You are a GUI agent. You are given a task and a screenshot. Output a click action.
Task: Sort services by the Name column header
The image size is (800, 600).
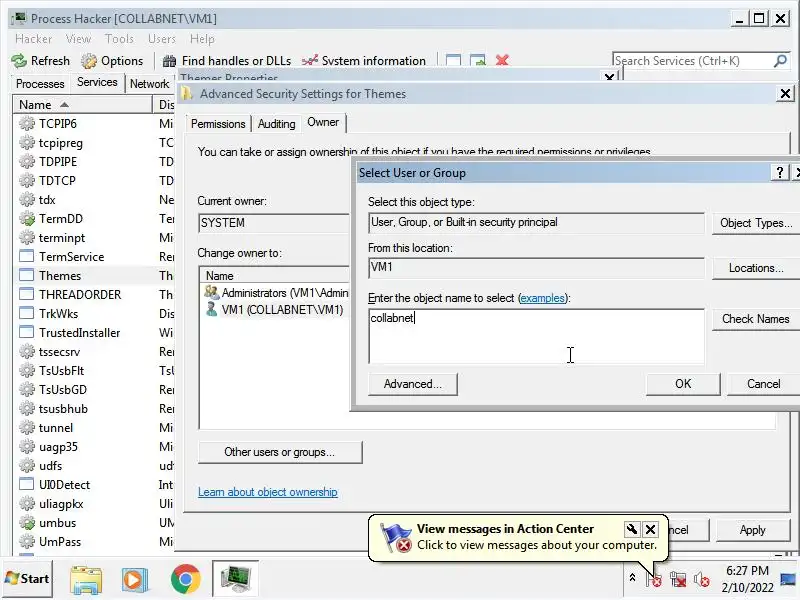click(82, 105)
